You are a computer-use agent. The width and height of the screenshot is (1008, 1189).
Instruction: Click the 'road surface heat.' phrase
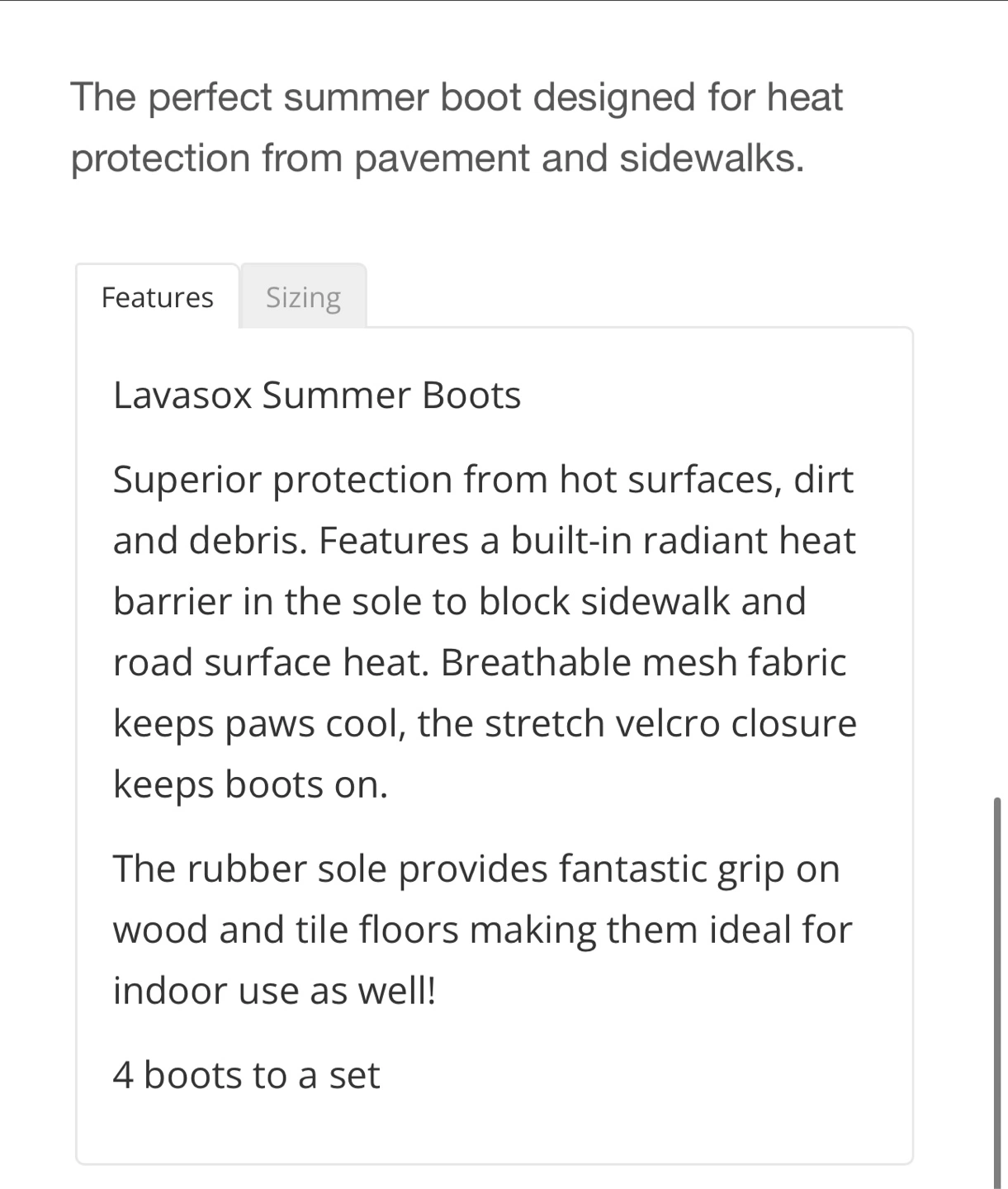point(272,662)
